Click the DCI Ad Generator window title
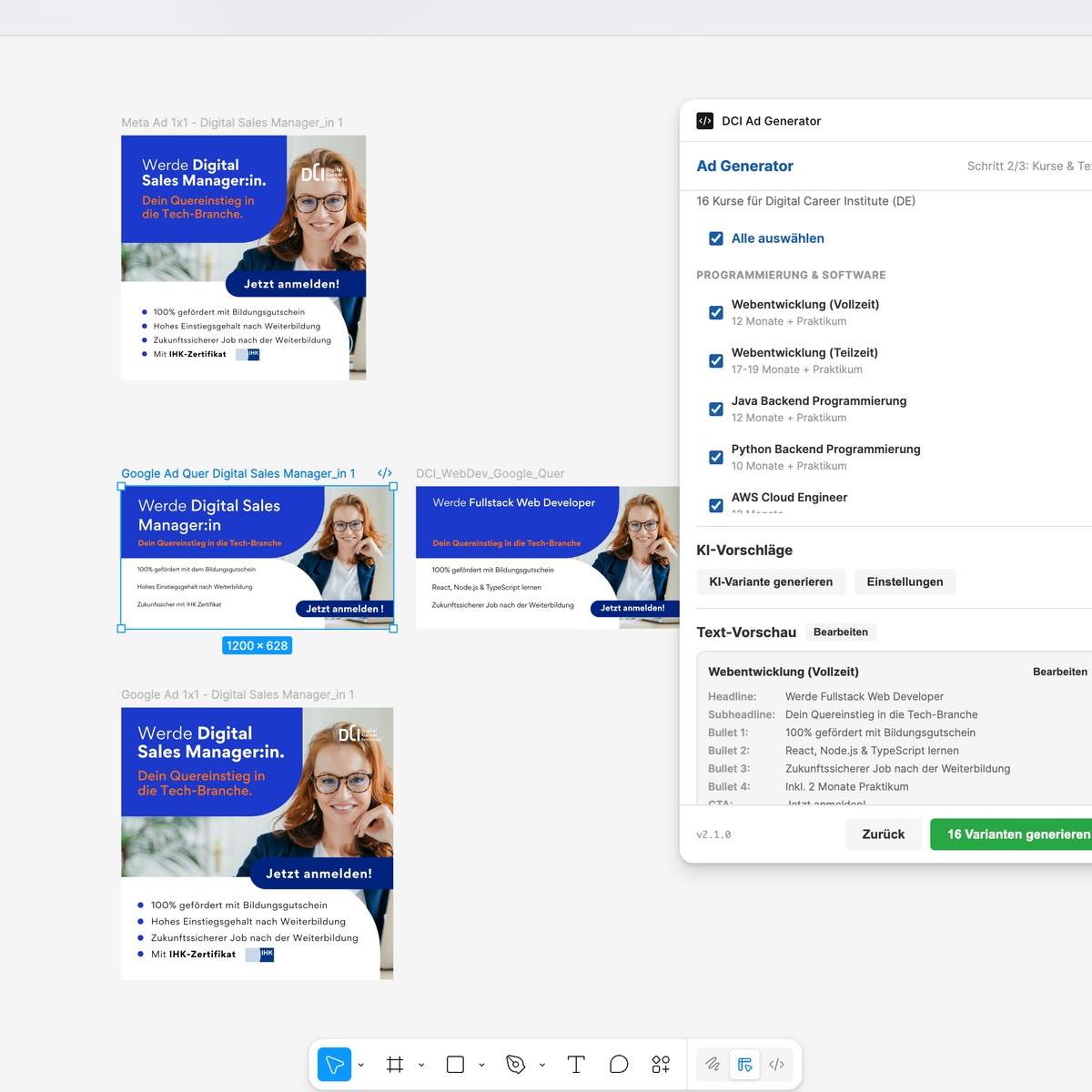 pos(771,121)
